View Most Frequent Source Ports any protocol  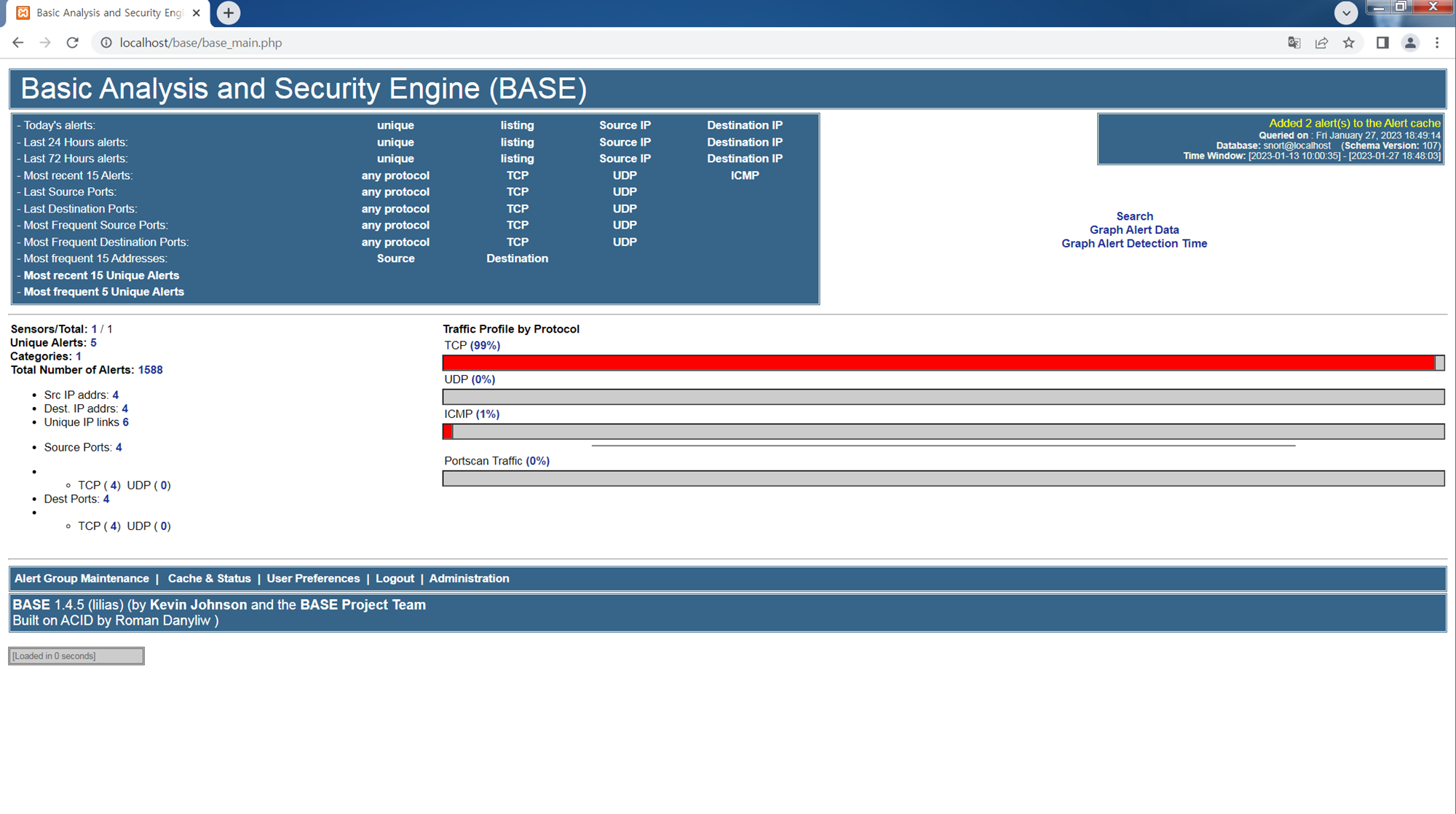pyautogui.click(x=395, y=225)
